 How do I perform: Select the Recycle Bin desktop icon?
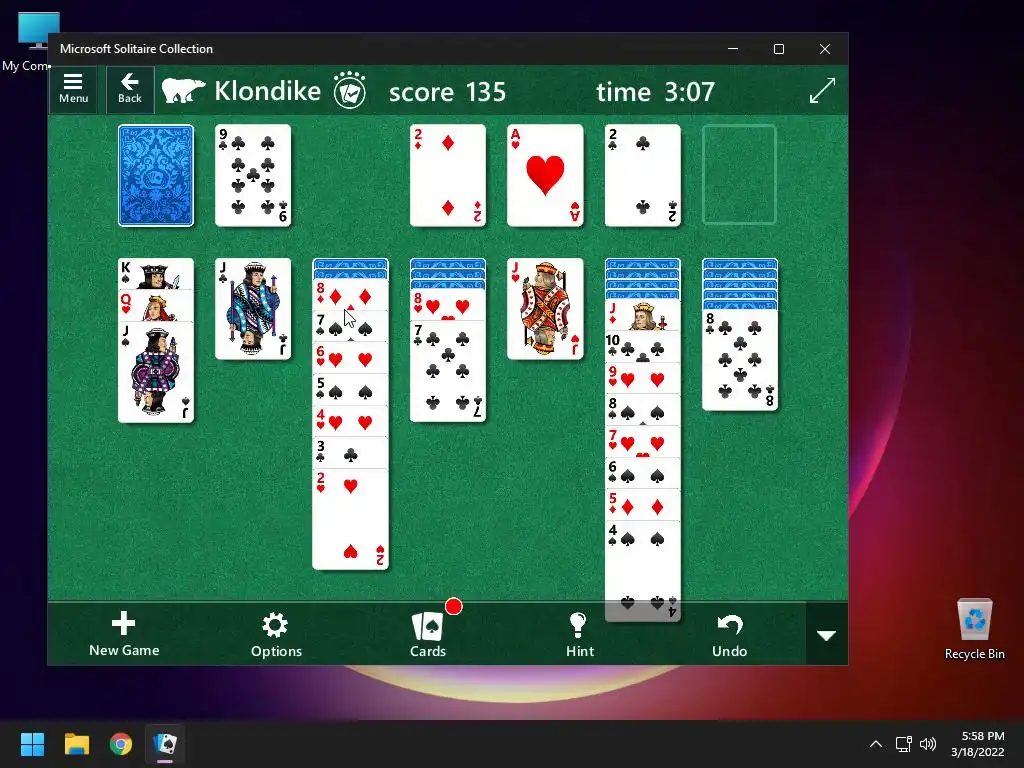(974, 629)
